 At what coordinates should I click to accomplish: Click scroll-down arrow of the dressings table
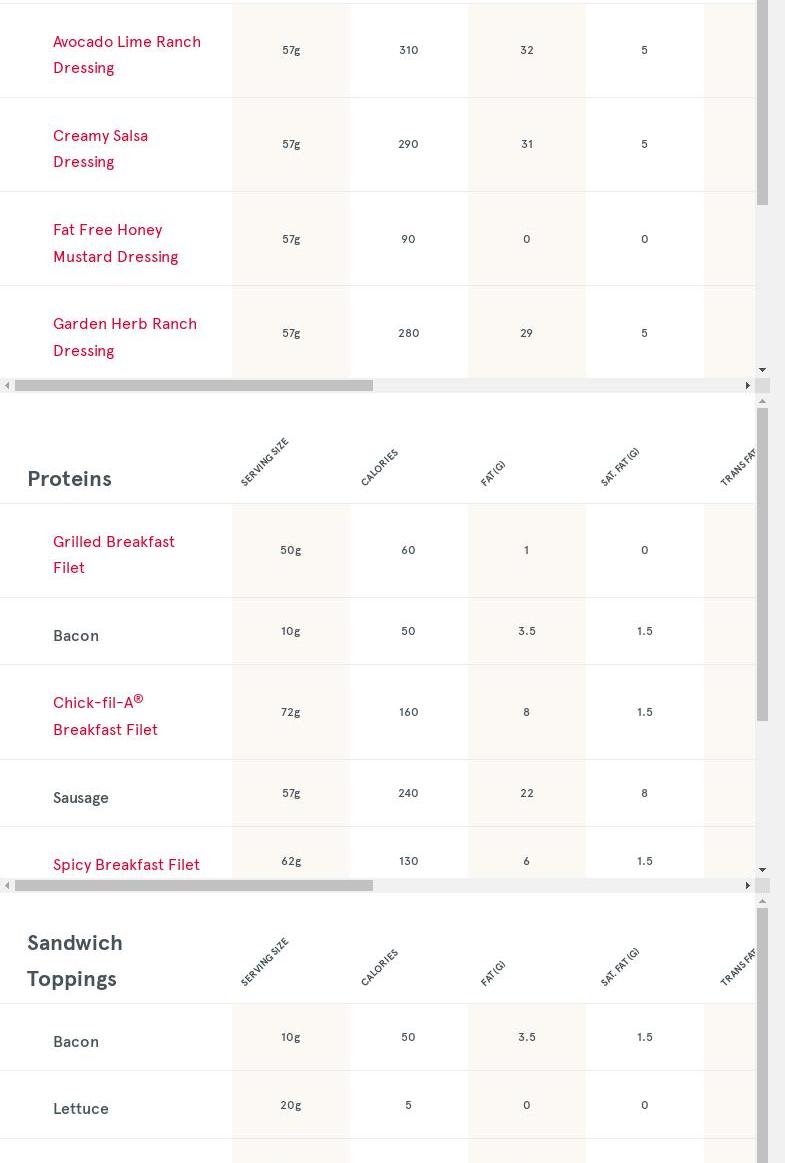tap(763, 370)
